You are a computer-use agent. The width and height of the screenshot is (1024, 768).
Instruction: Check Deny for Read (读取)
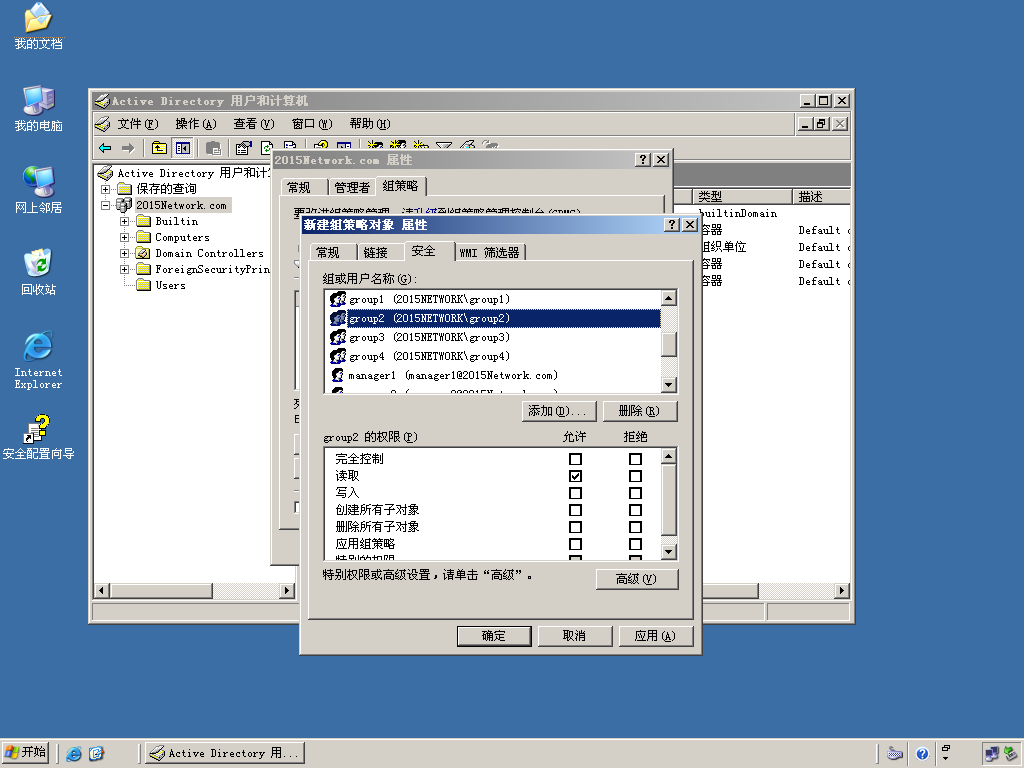point(635,476)
